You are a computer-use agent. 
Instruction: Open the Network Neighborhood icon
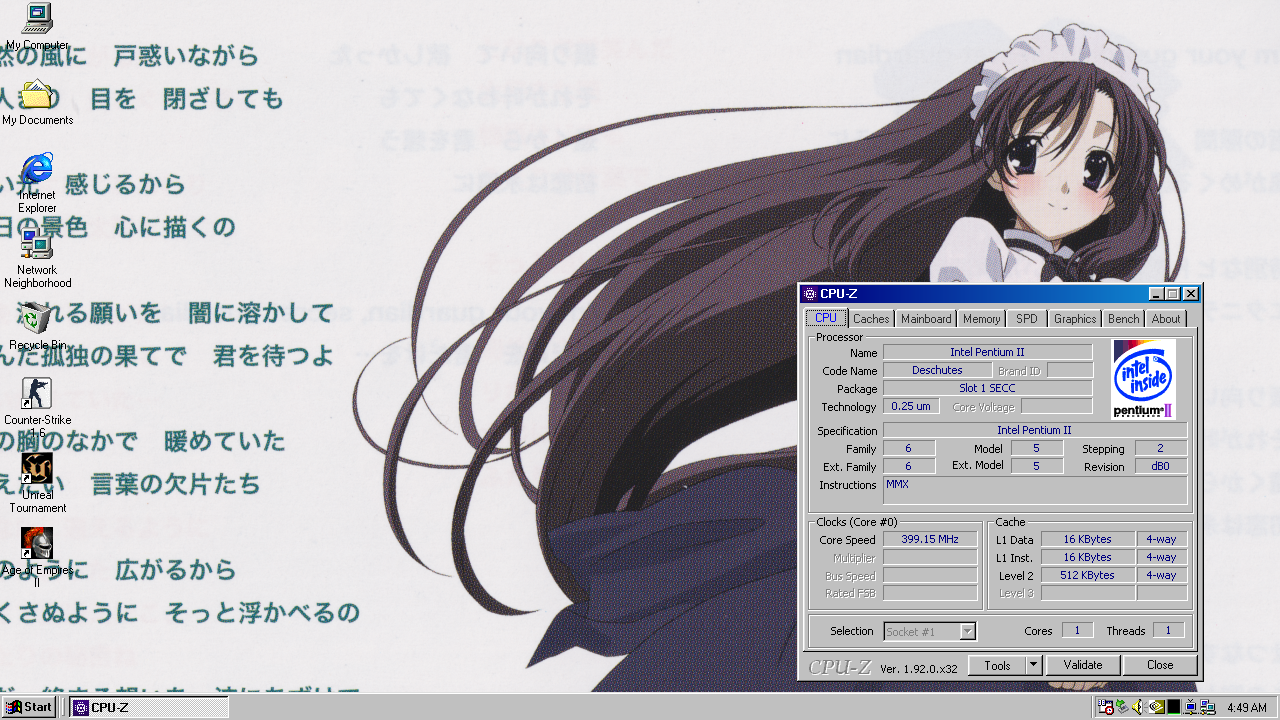coord(37,244)
